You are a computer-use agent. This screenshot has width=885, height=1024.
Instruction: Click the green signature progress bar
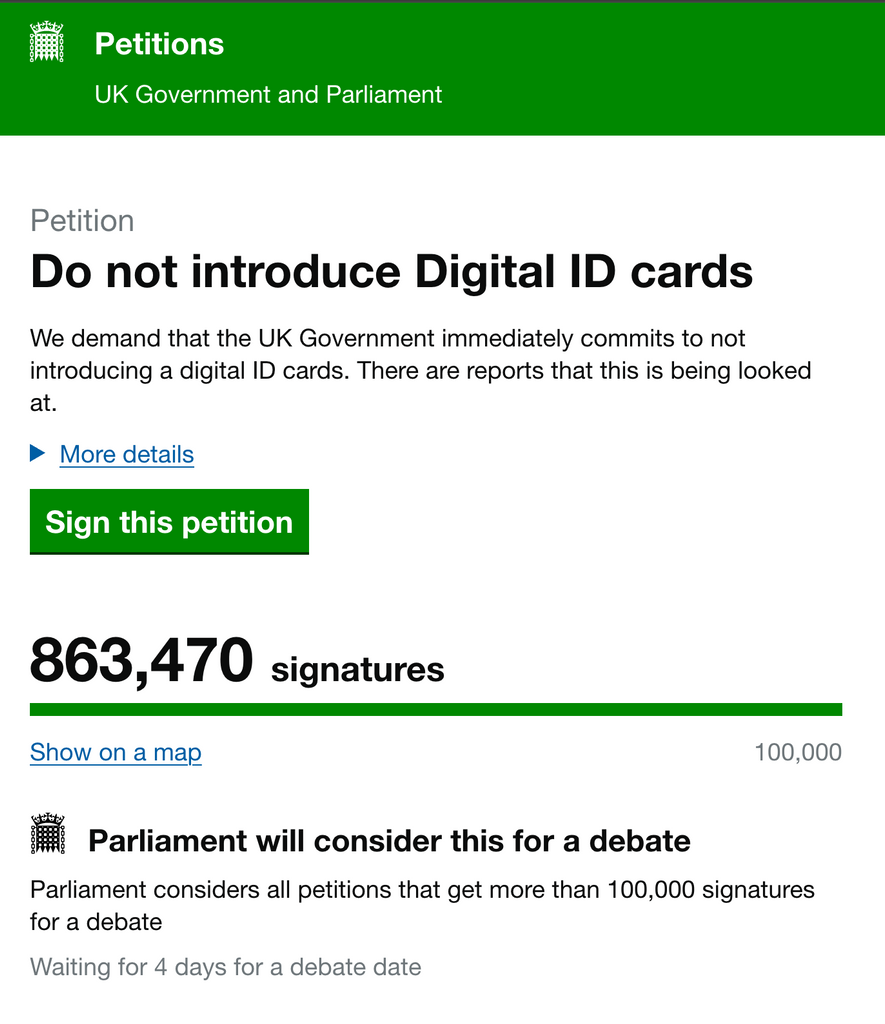tap(436, 710)
